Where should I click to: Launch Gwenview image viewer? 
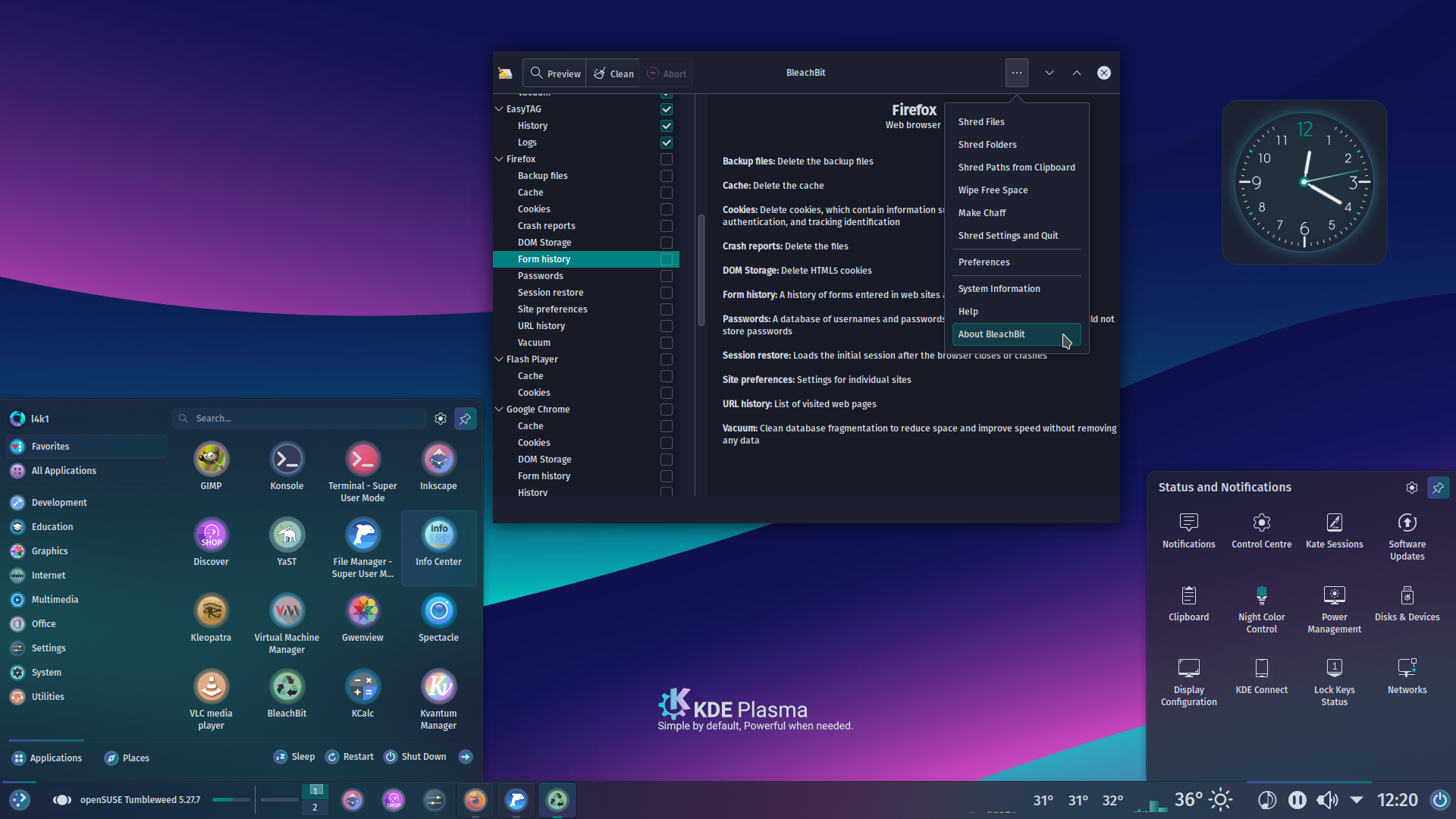[362, 617]
